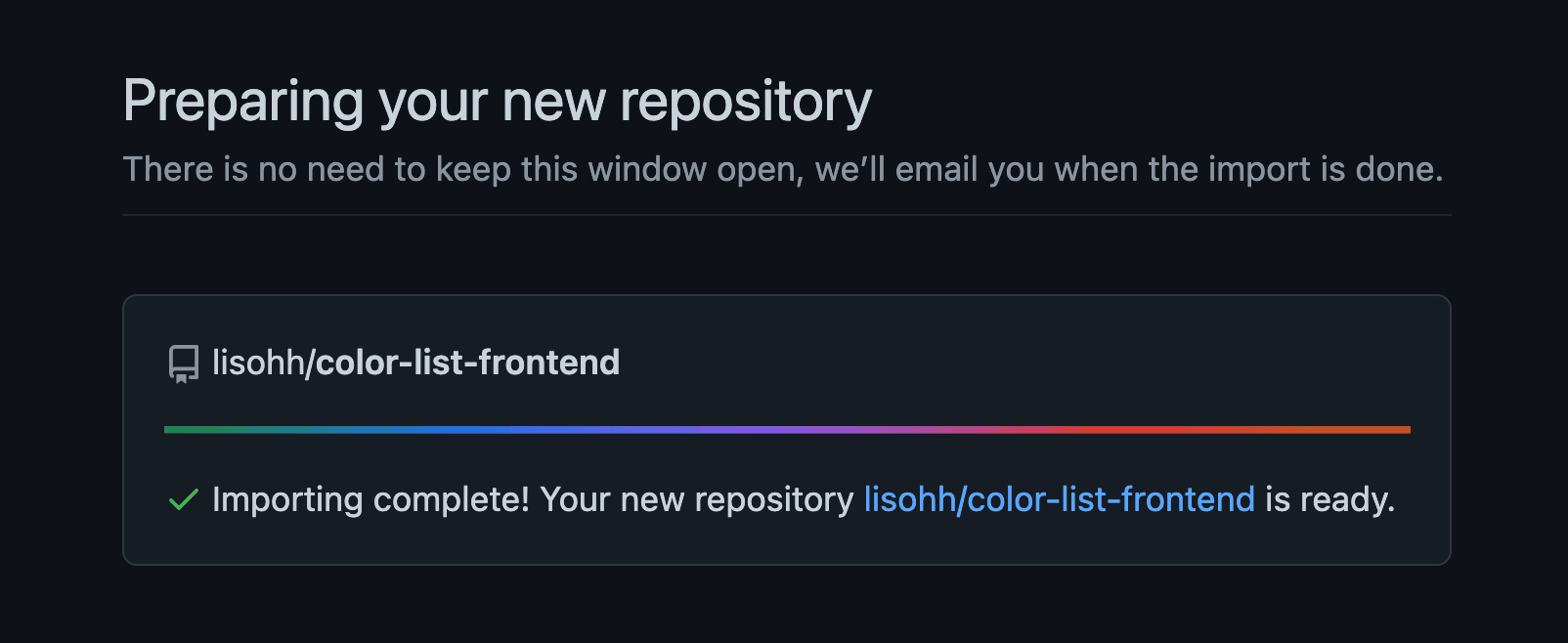Screen dimensions: 1568x643
Task: Click the bold color-list-frontend repository name
Action: [x=467, y=363]
